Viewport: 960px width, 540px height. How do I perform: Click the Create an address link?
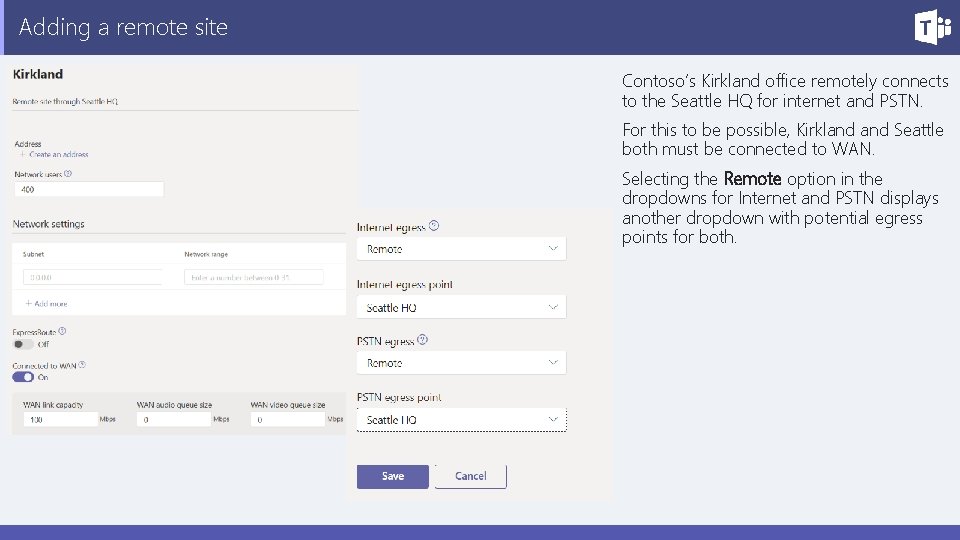point(56,155)
